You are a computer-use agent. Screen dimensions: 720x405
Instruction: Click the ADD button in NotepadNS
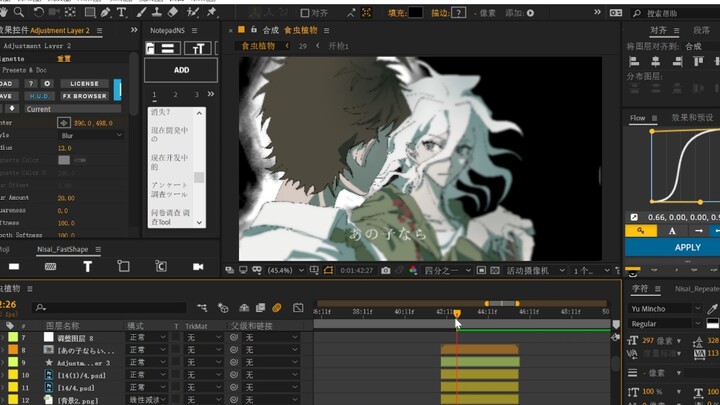pyautogui.click(x=181, y=70)
